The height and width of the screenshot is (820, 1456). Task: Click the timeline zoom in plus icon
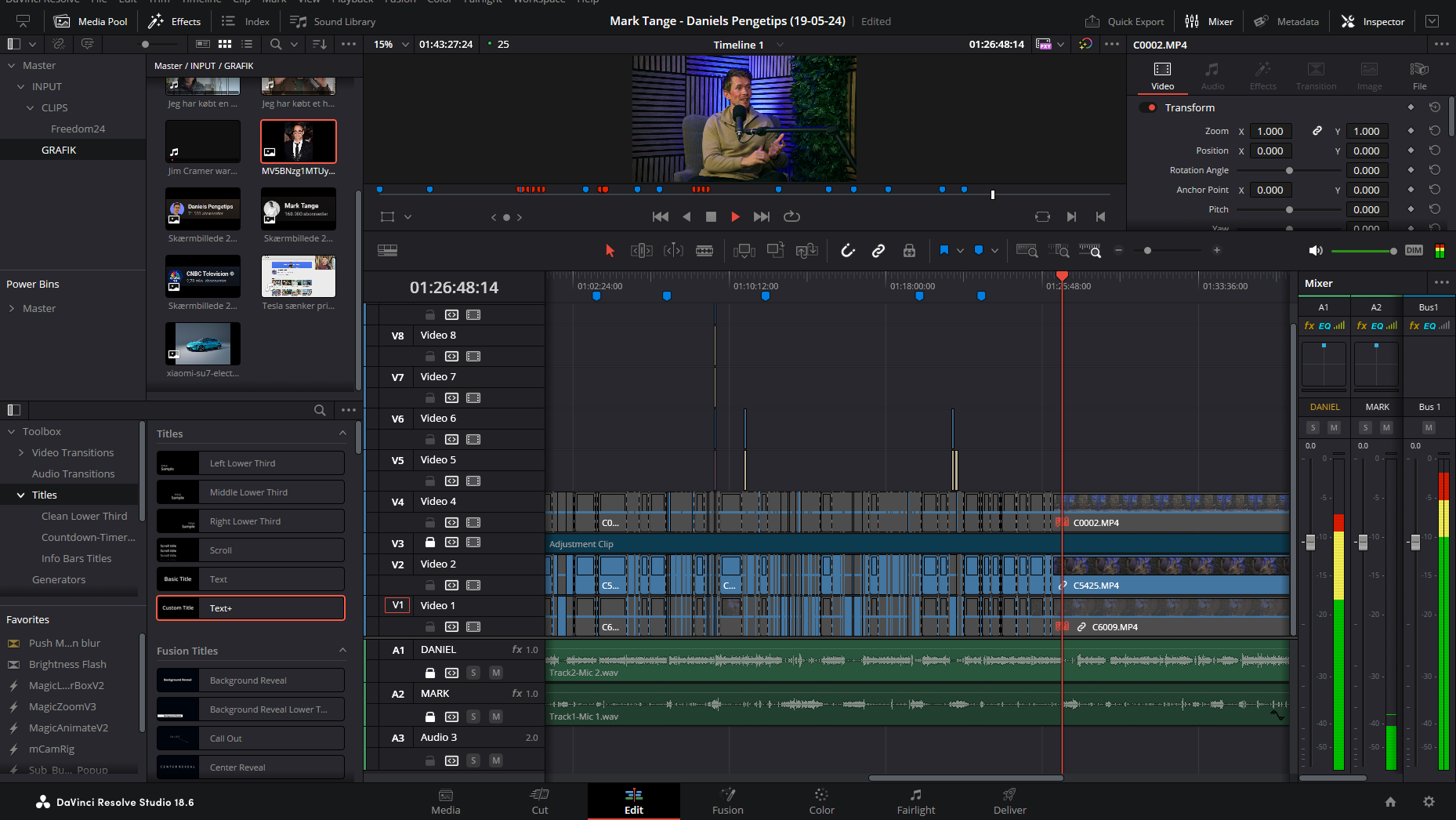pyautogui.click(x=1217, y=250)
